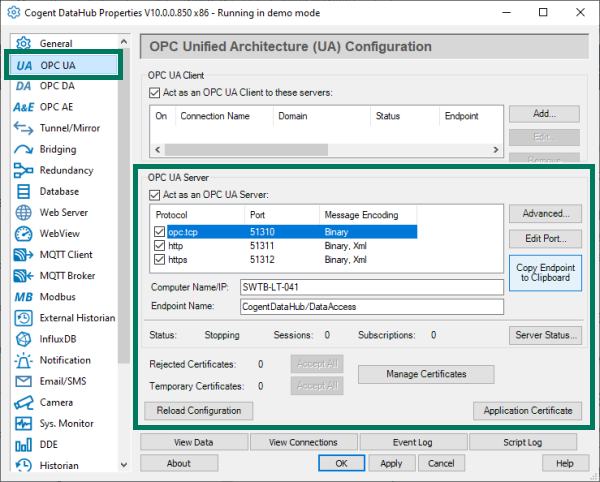Screen dimensions: 600x482
Task: Toggle Act as an OPC UA Server checkbox
Action: pyautogui.click(x=155, y=195)
